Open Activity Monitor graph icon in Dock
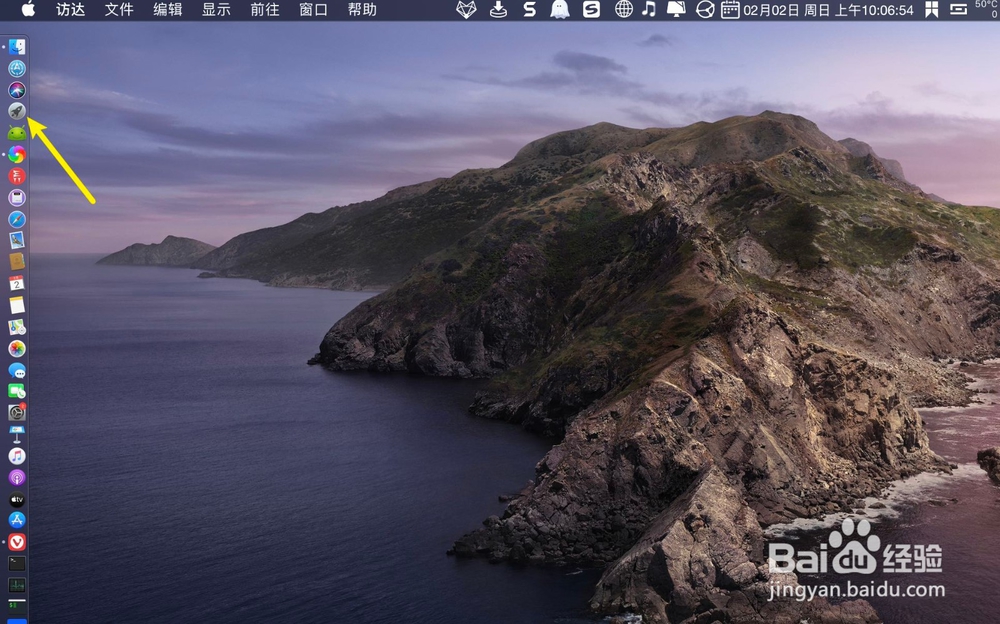The height and width of the screenshot is (624, 1000). tap(17, 585)
